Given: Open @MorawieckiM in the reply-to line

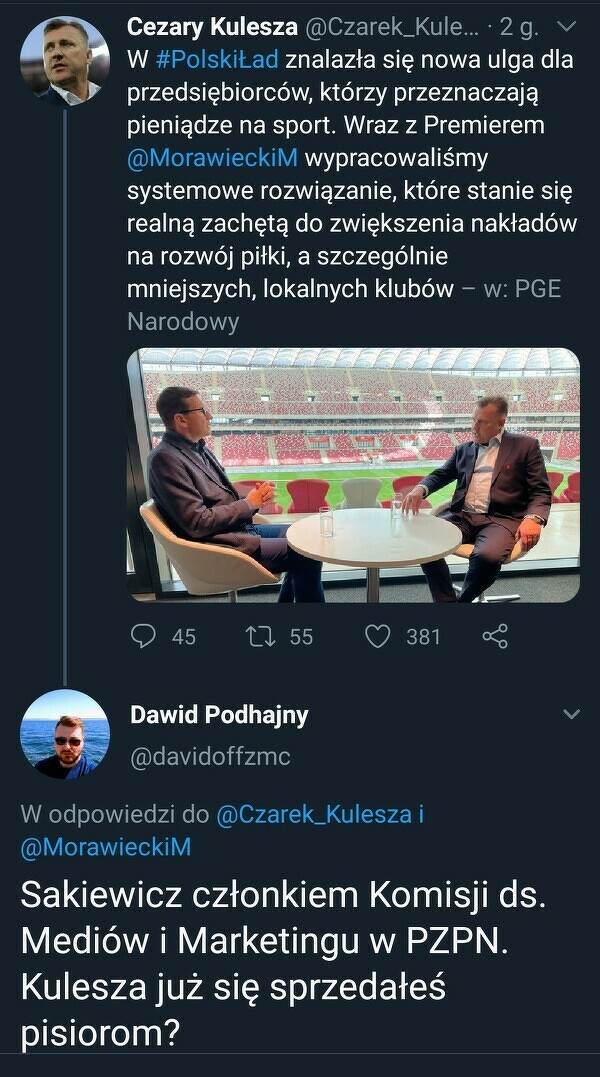Looking at the screenshot, I should pos(106,848).
